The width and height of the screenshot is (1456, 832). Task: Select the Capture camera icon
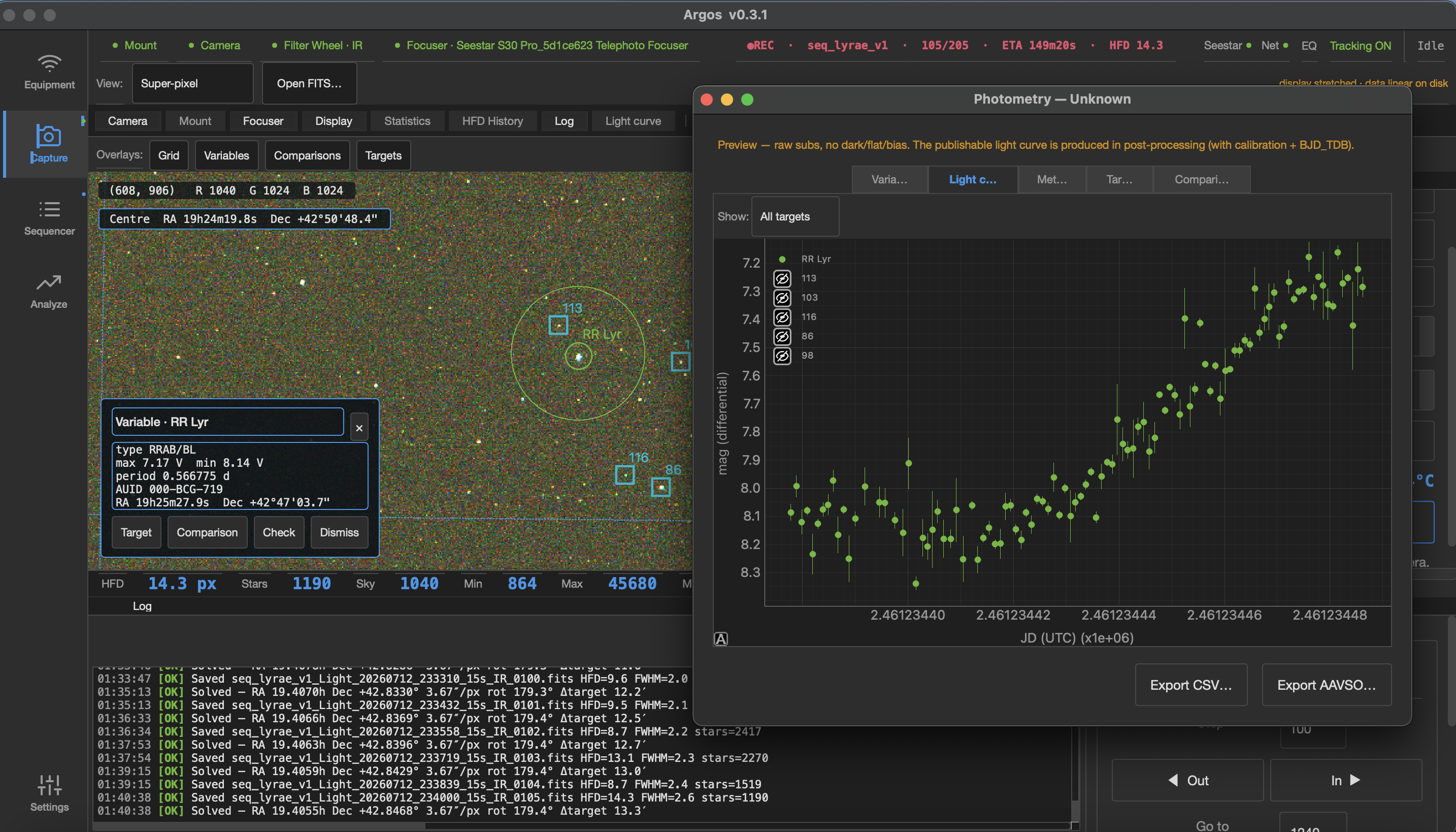pos(49,136)
